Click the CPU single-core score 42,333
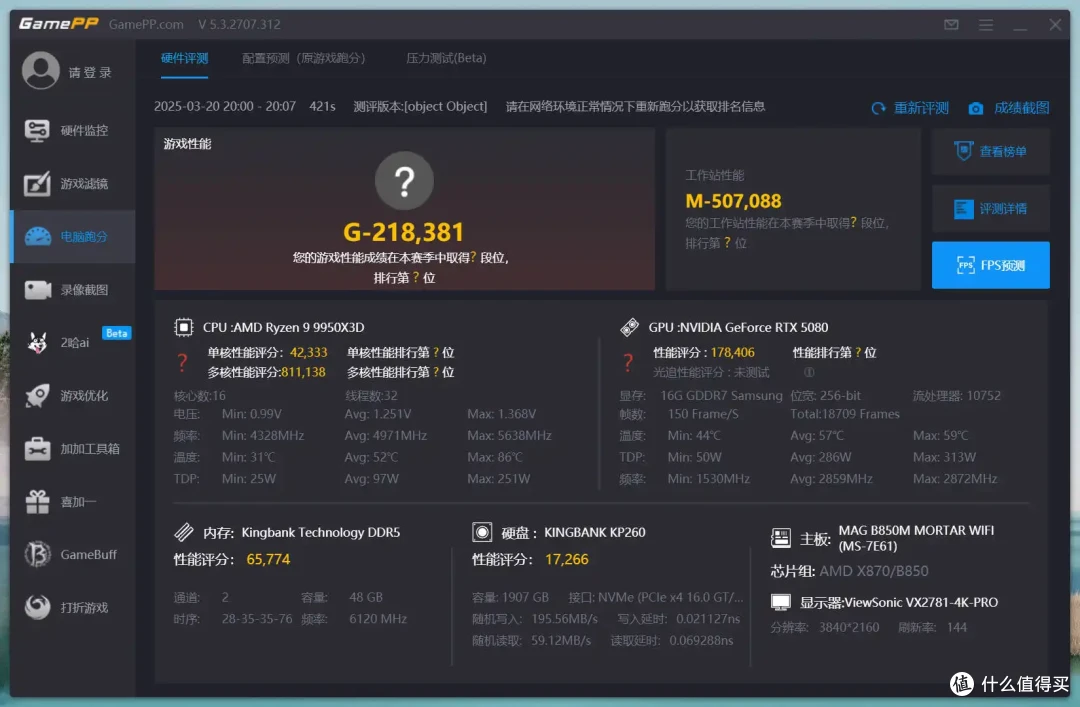Screen dimensions: 1080x707 point(309,352)
